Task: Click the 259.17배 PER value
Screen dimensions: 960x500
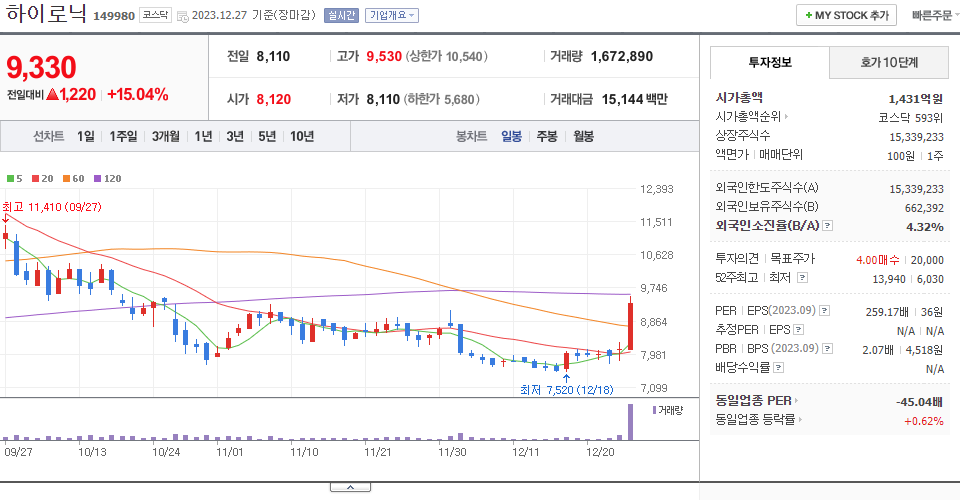Action: coord(887,312)
